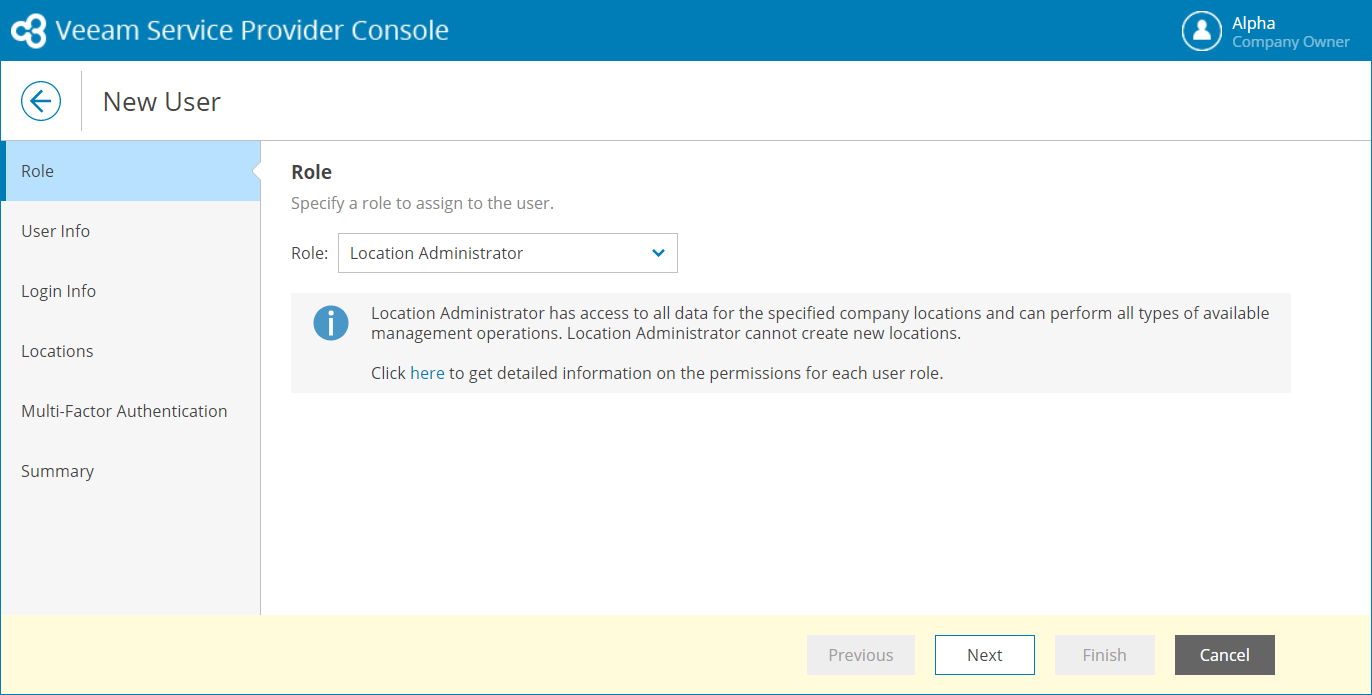The height and width of the screenshot is (695, 1372).
Task: Click the Veeam logo icon
Action: click(x=28, y=31)
